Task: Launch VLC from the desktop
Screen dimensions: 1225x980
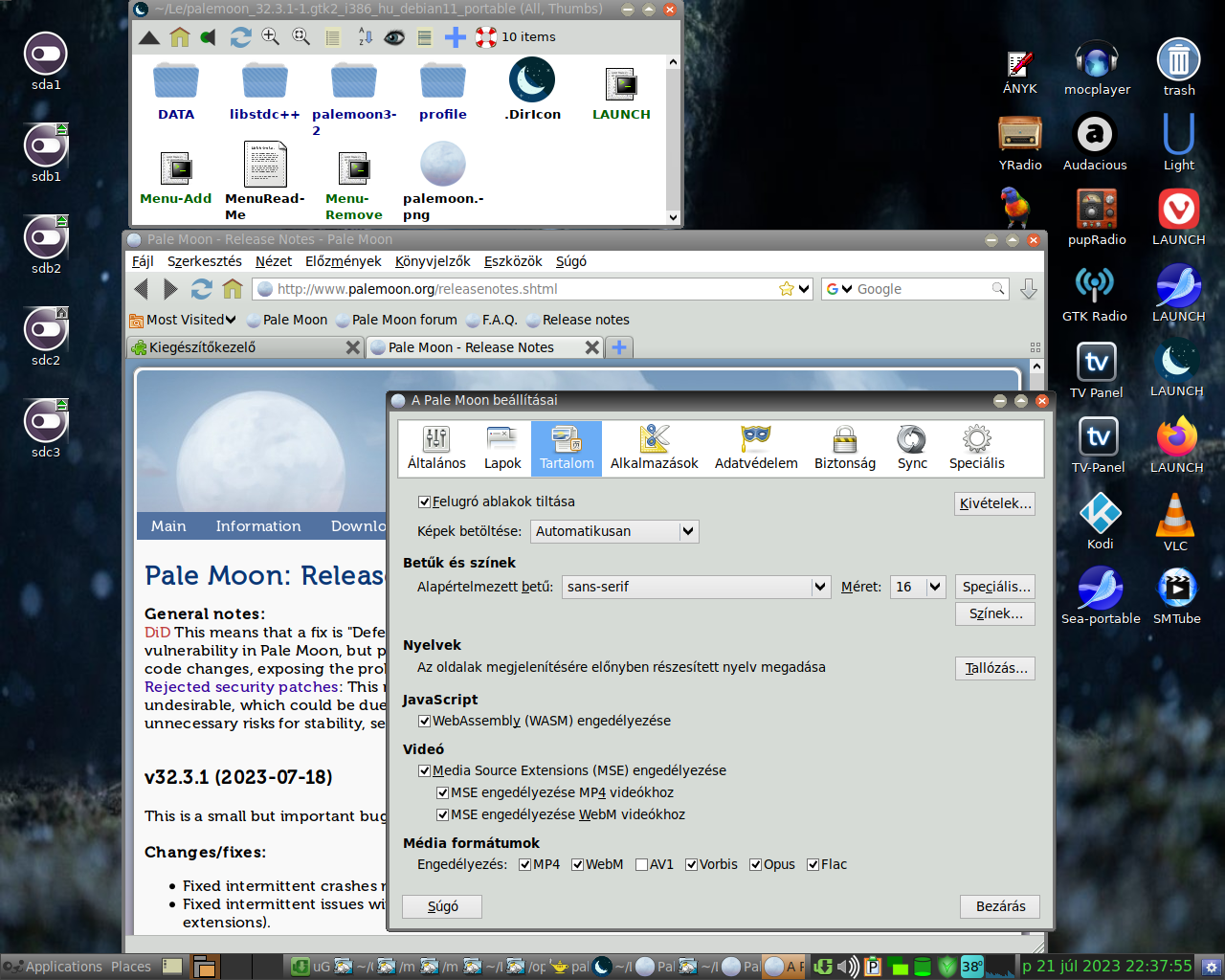Action: tap(1175, 523)
